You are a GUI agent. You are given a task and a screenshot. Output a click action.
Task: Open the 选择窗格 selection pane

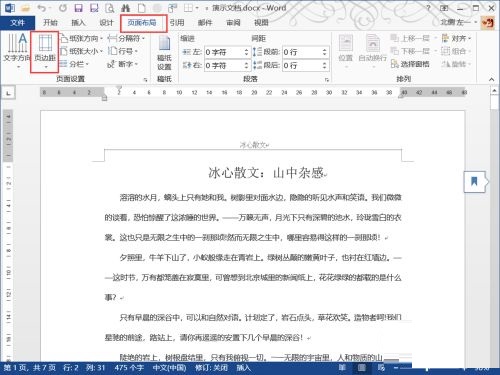coord(410,64)
